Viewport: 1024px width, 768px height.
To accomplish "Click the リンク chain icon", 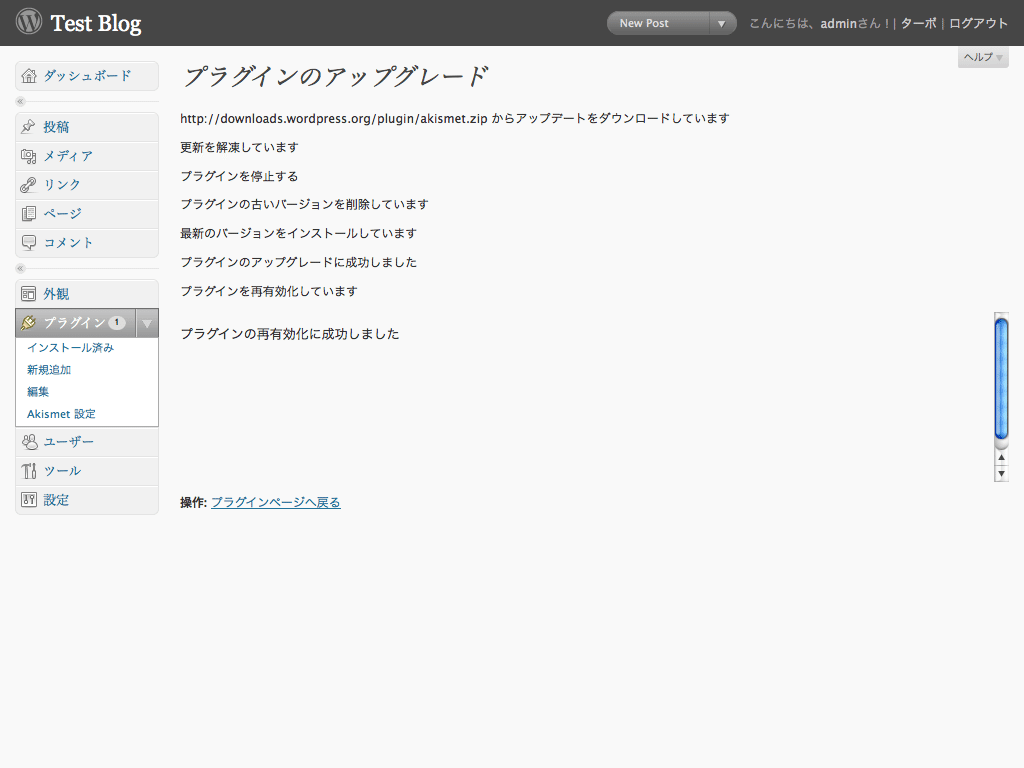I will [28, 185].
